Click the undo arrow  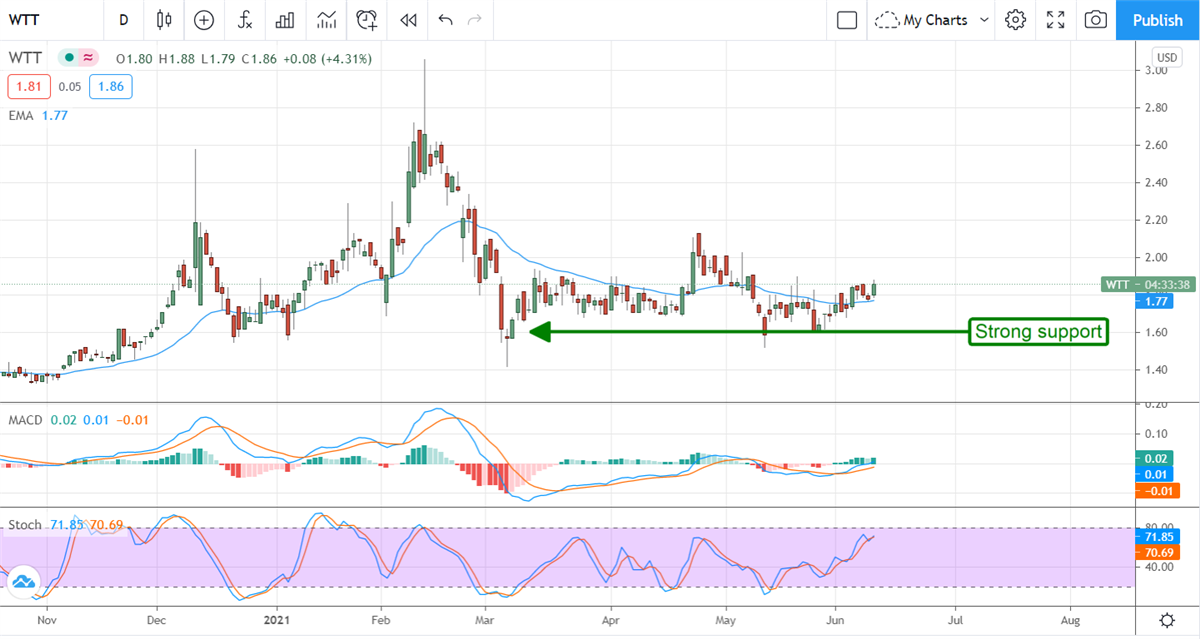tap(445, 20)
